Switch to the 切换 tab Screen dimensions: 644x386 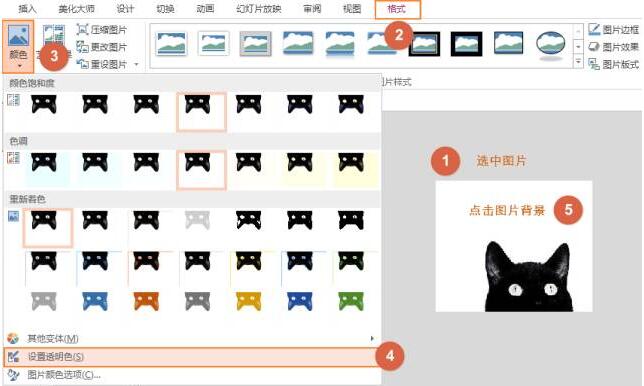click(165, 9)
